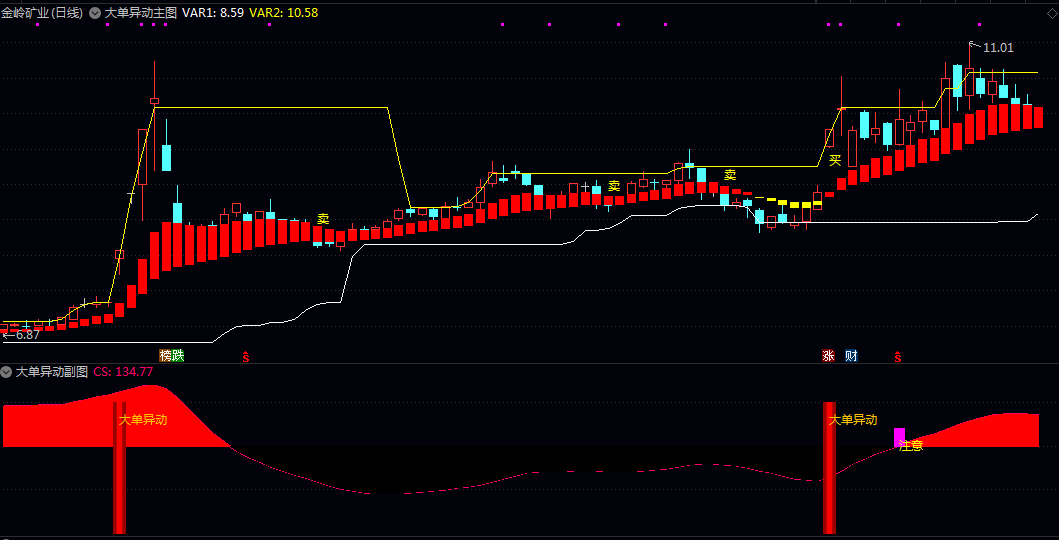Screen dimensions: 1059x540
Task: Click the yellow VAR2: 10.58 value label
Action: [x=284, y=12]
